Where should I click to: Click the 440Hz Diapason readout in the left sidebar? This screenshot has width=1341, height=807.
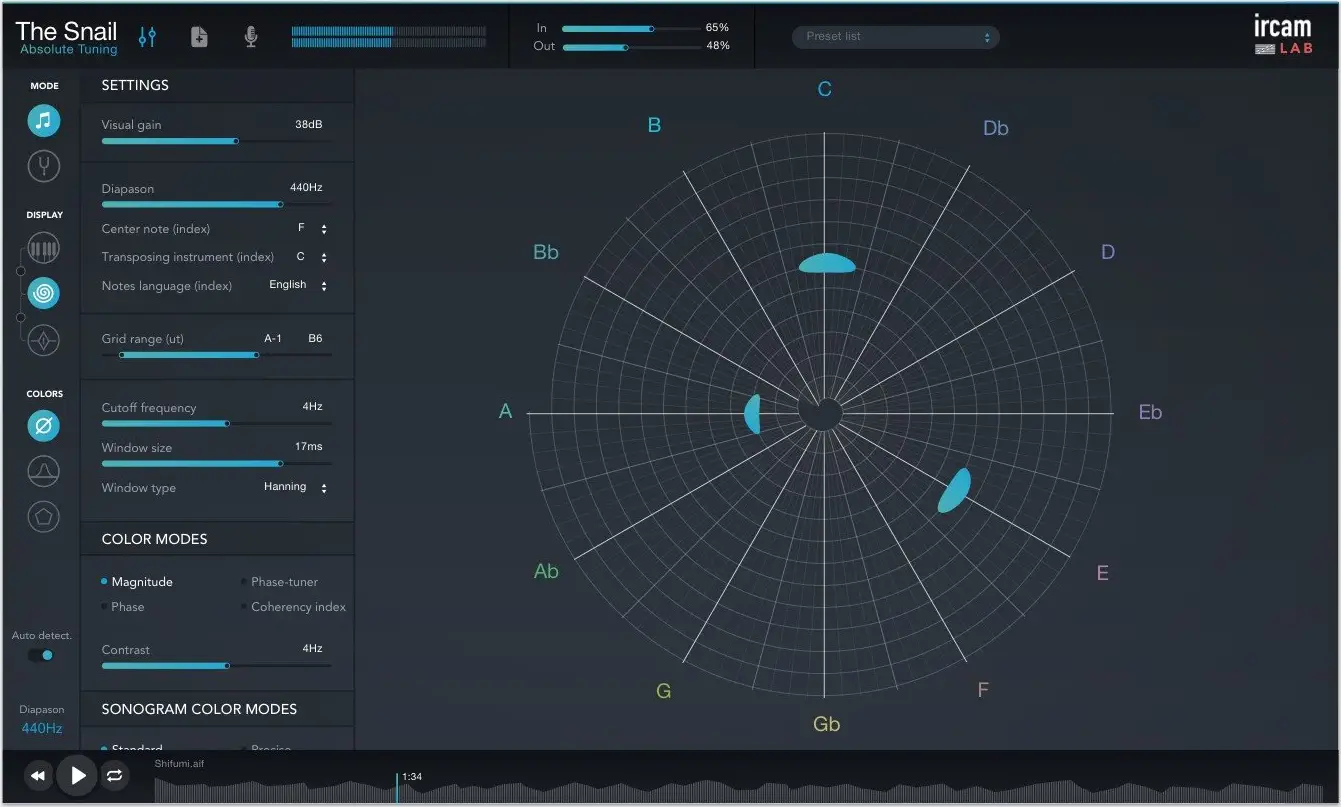click(42, 728)
